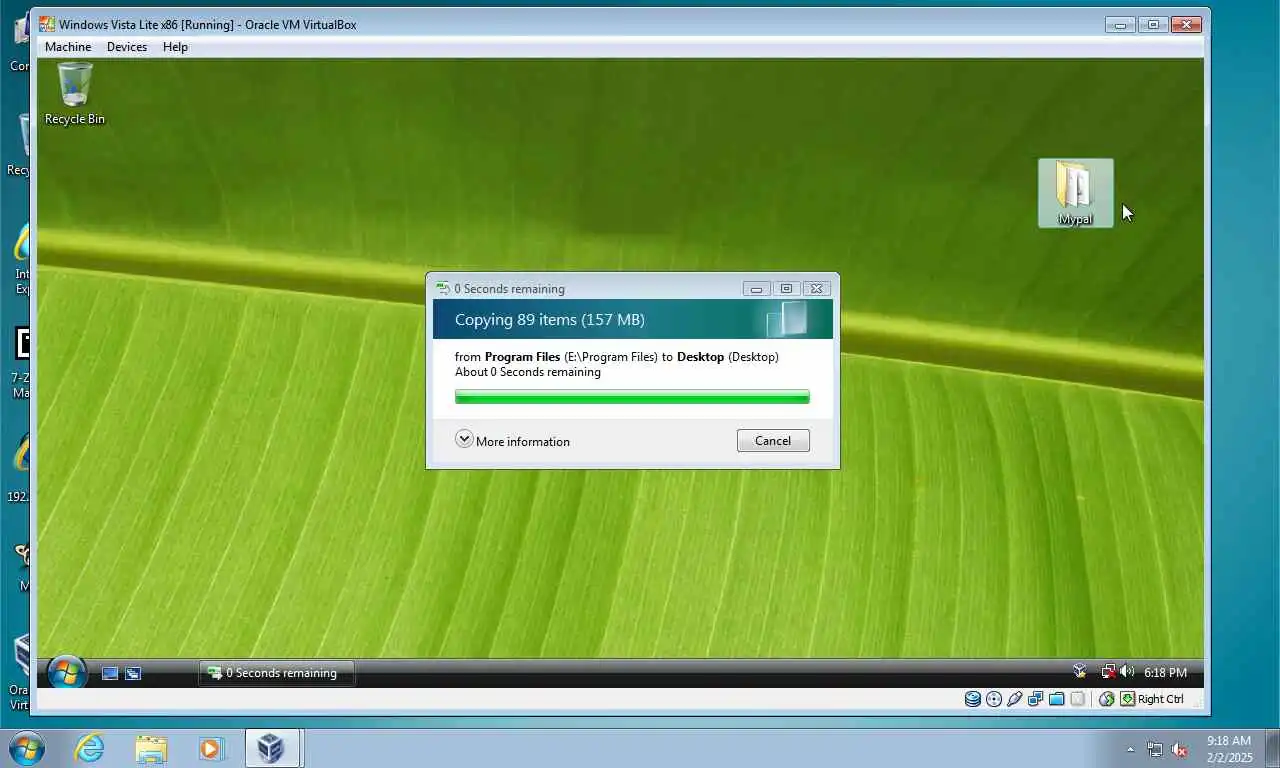1280x768 pixels.
Task: Close the VirtualBox VM window
Action: point(1186,24)
